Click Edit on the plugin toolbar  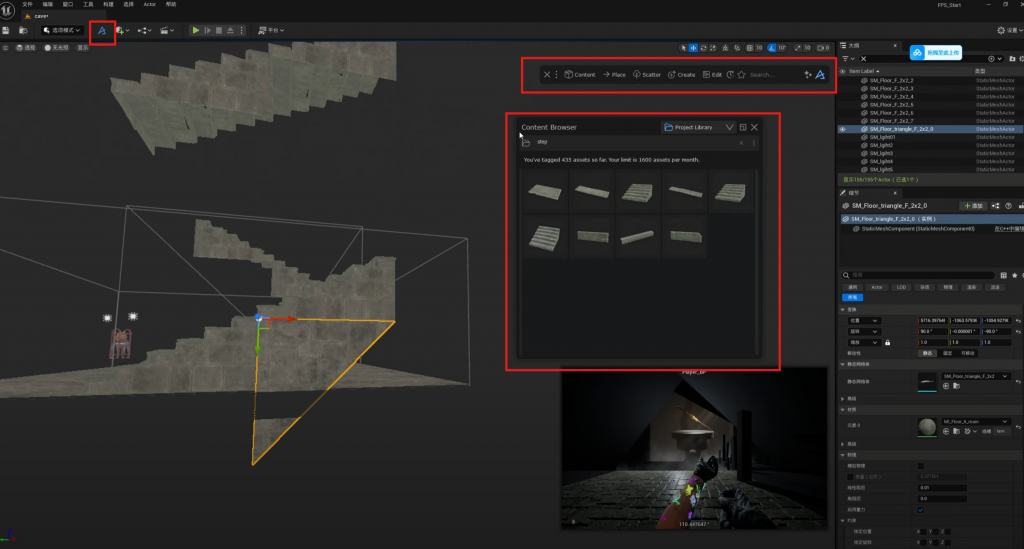[712, 74]
